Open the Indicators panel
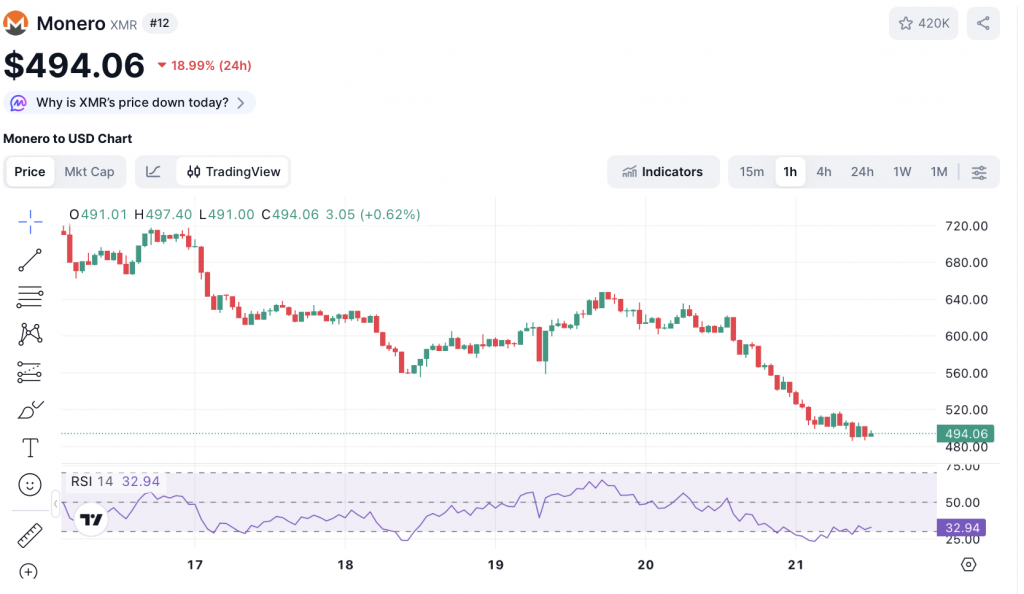1024x594 pixels. [663, 171]
